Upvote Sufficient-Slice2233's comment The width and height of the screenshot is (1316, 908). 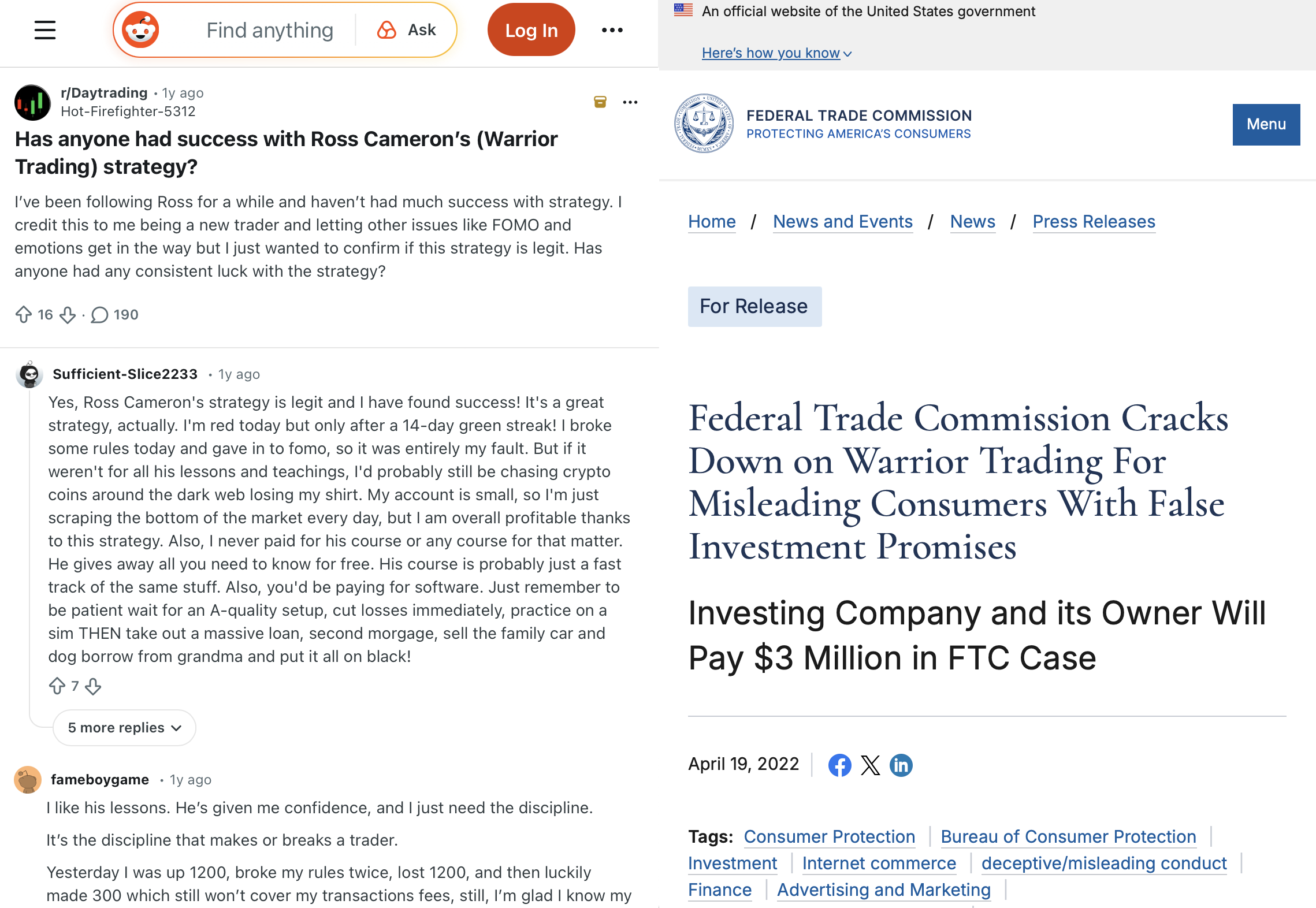[x=57, y=686]
